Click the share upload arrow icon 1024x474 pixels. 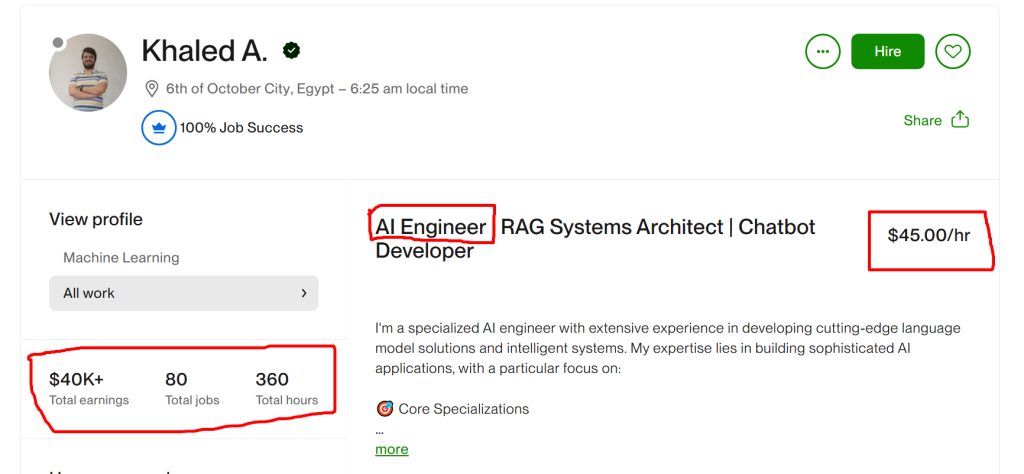pos(960,119)
